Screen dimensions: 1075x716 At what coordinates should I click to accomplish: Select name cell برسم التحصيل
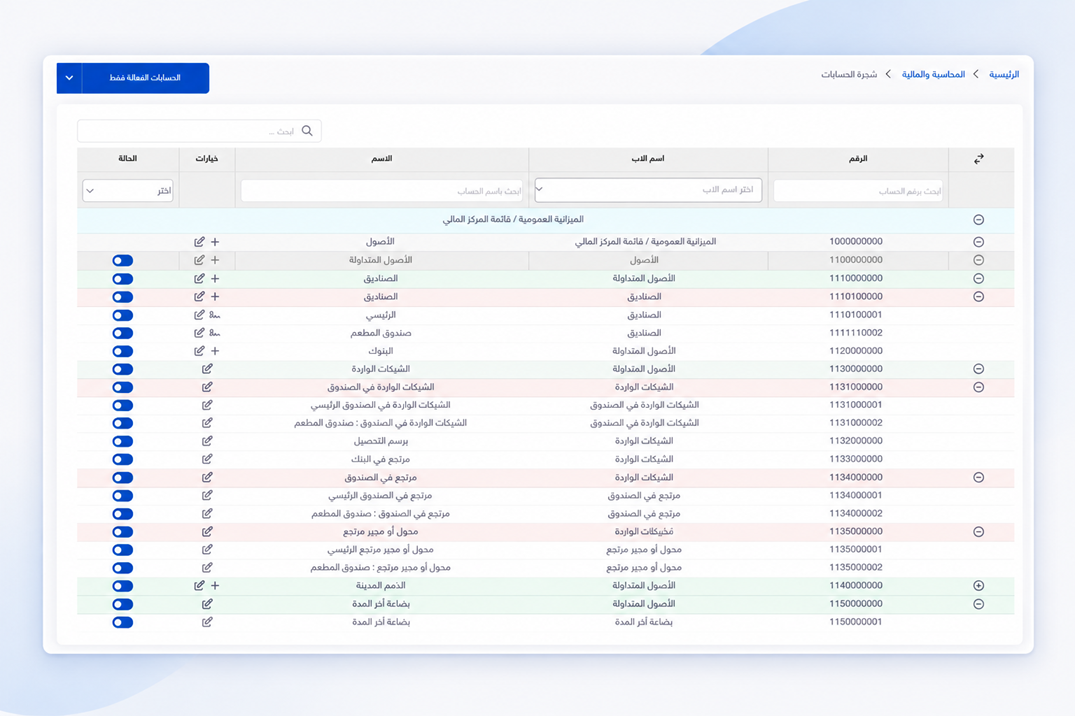coord(381,442)
